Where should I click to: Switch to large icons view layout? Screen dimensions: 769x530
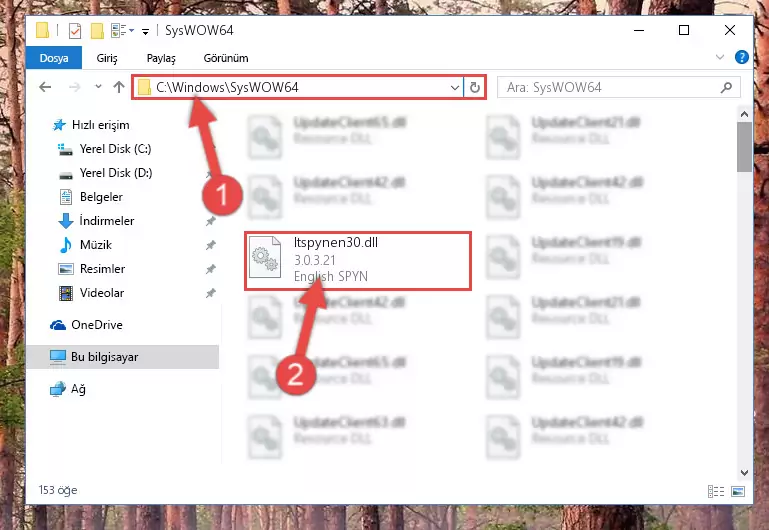(x=738, y=491)
